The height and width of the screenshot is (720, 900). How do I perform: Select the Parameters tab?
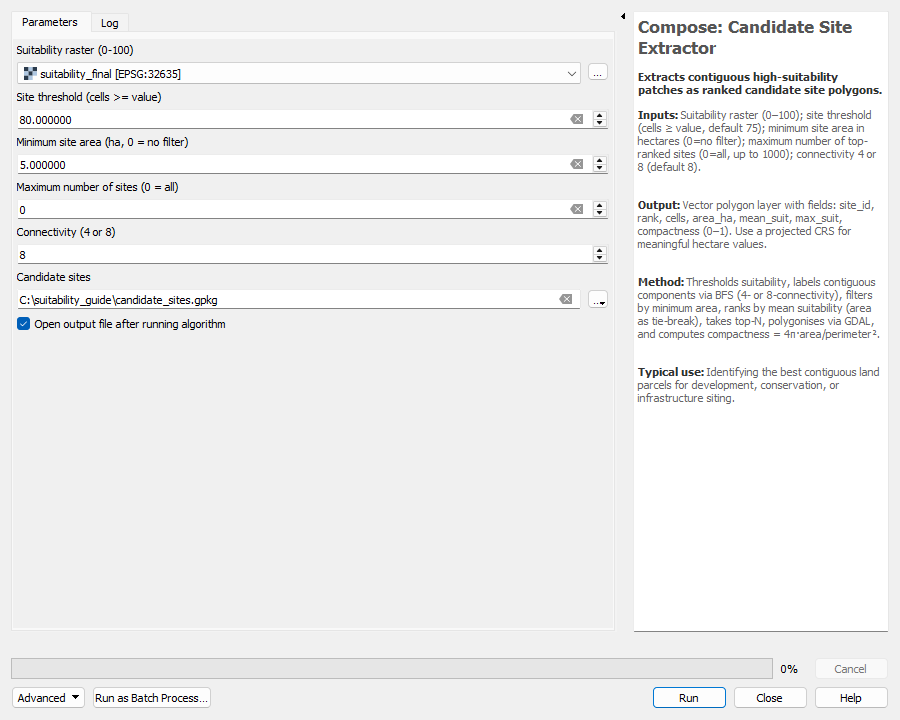[50, 22]
